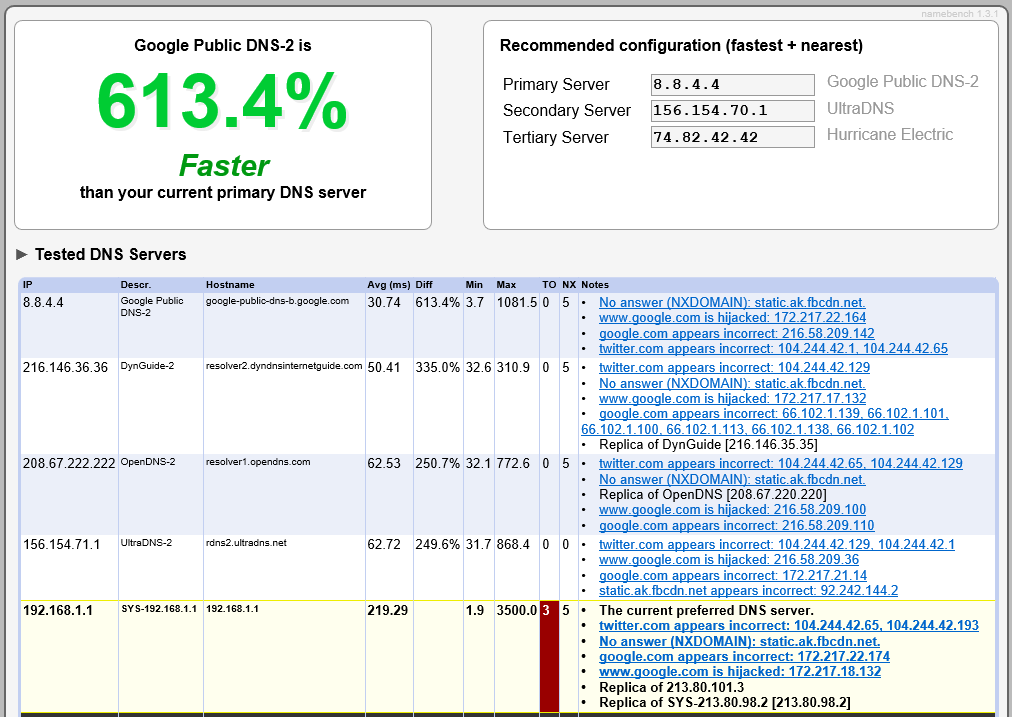
Task: Open google.com appears incorrect: 216.58.209.142 link
Action: [x=736, y=334]
